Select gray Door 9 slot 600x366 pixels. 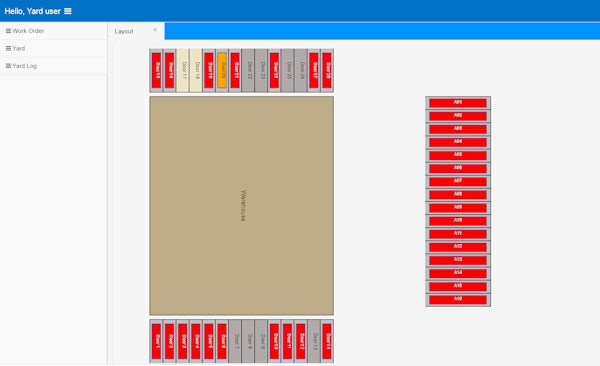click(x=261, y=341)
